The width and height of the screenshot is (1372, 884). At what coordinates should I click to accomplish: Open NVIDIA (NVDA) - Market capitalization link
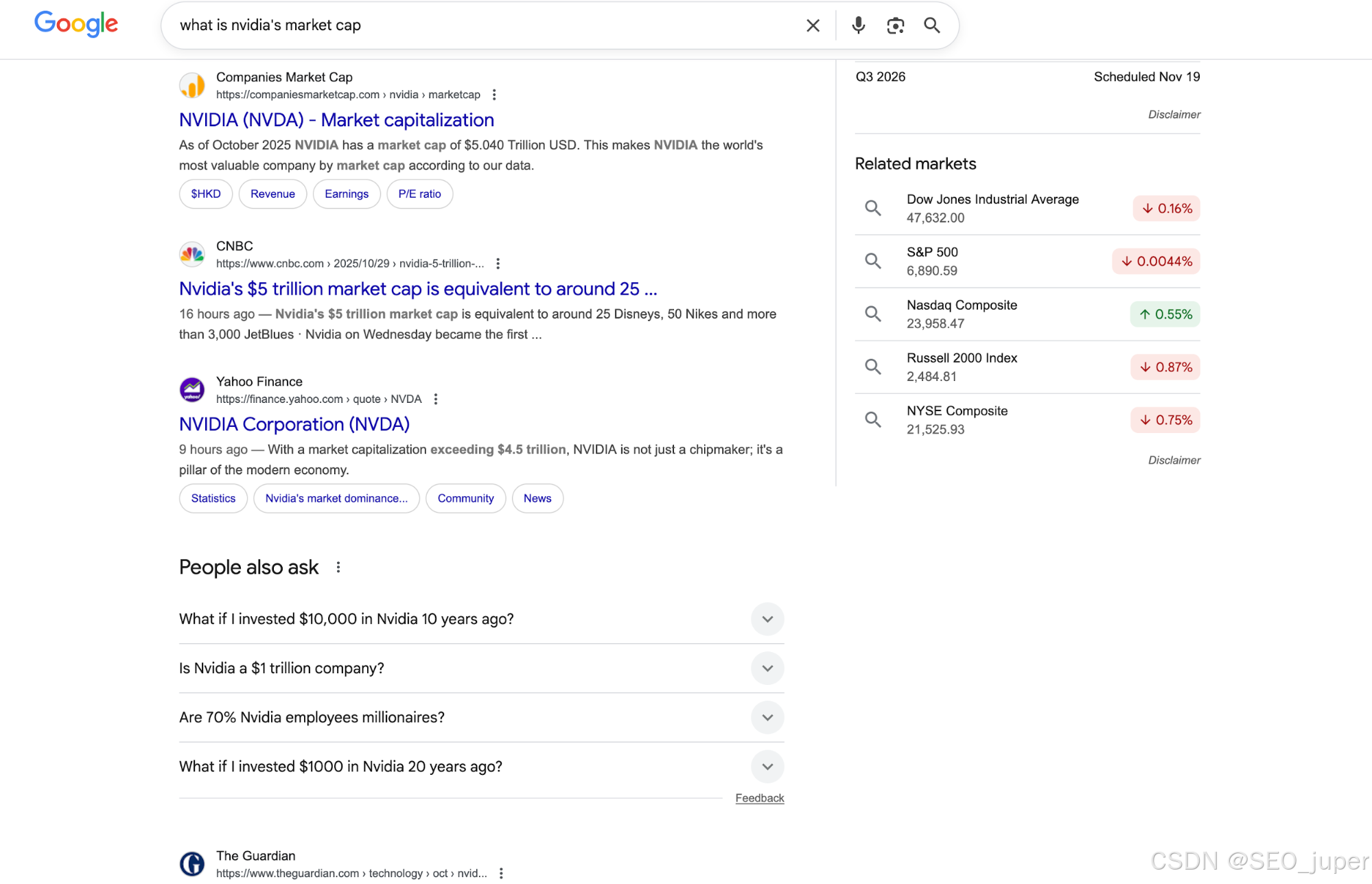[336, 120]
